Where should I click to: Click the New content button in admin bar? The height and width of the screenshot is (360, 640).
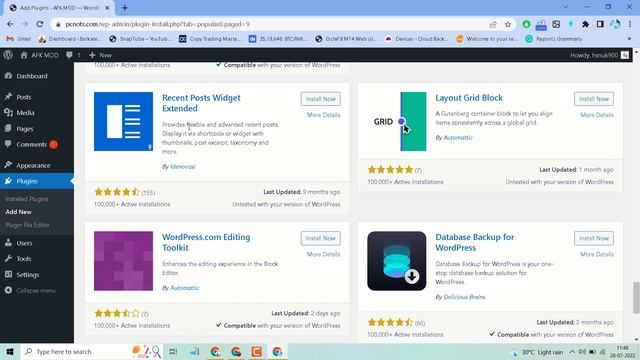[x=100, y=55]
